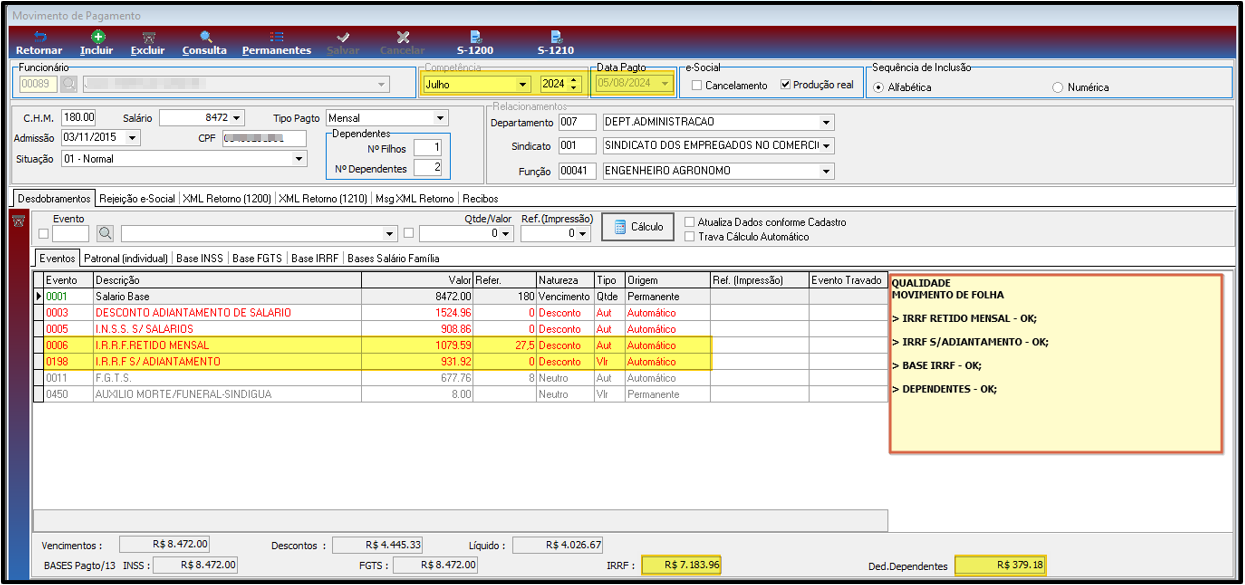1245x585 pixels.
Task: Open the Departamento DEPT.ADMINISTRACAO dropdown
Action: pyautogui.click(x=826, y=122)
